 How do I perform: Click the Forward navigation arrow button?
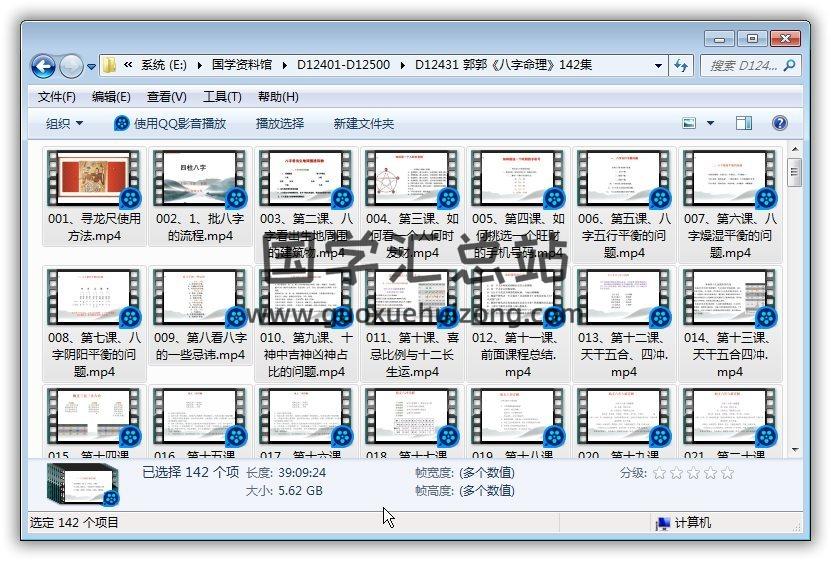click(71, 66)
